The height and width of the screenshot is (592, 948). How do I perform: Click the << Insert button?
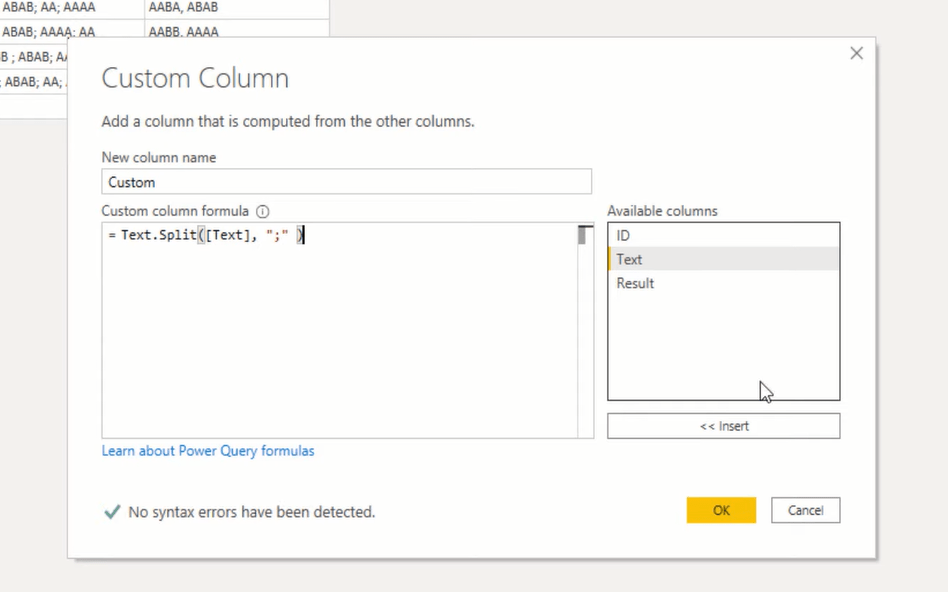[x=724, y=426]
